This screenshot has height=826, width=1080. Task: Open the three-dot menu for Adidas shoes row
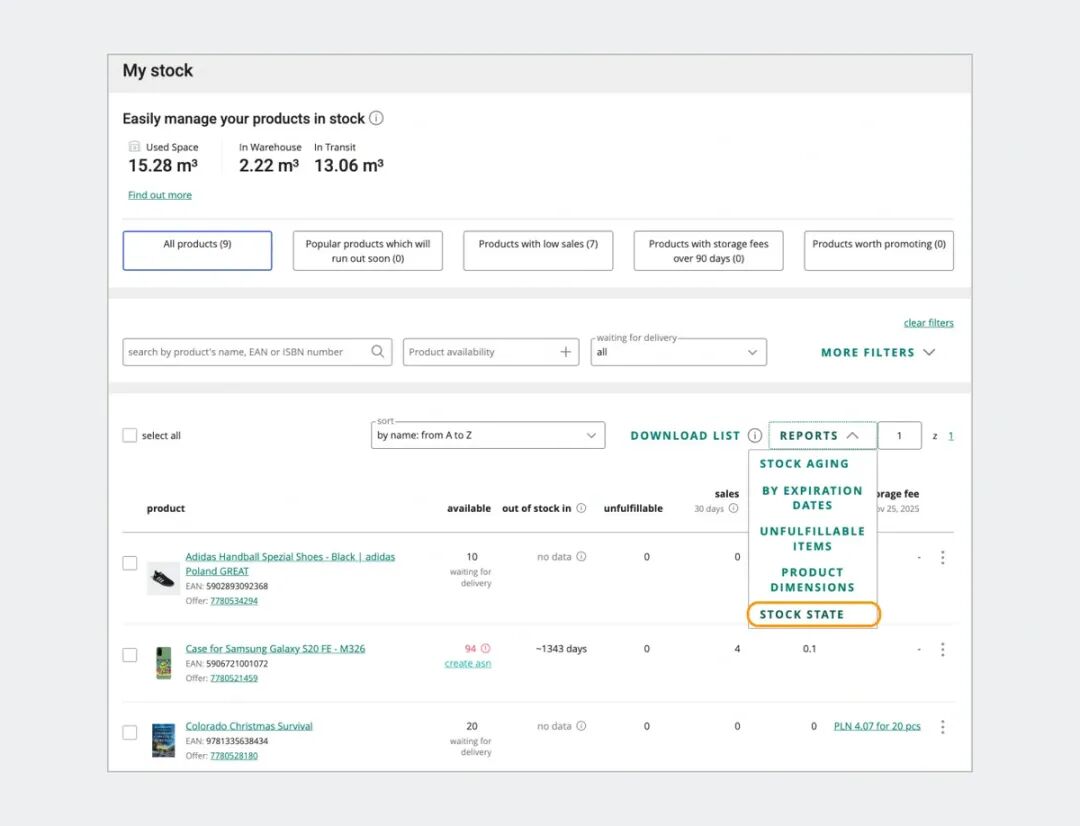(x=942, y=557)
